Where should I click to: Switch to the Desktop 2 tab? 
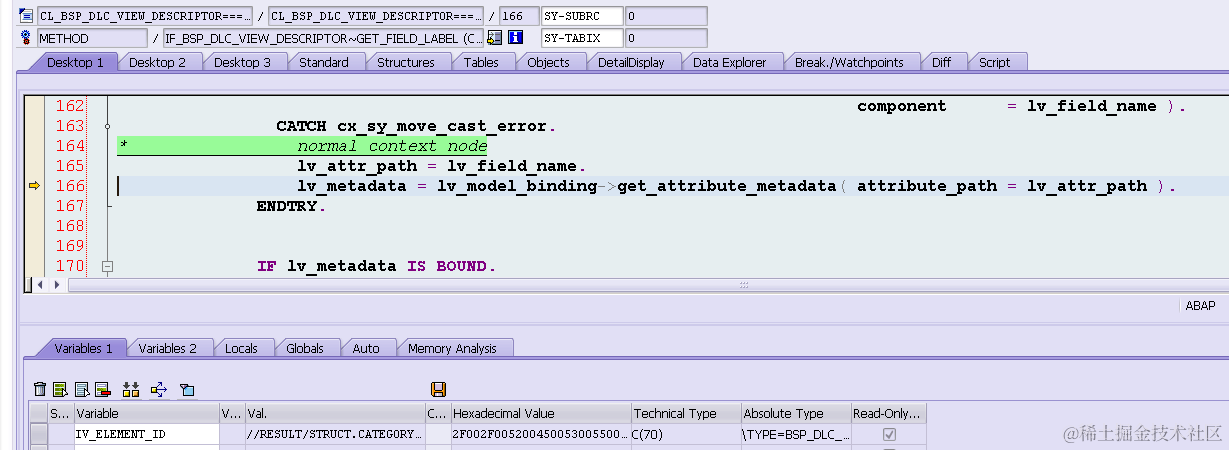click(158, 62)
